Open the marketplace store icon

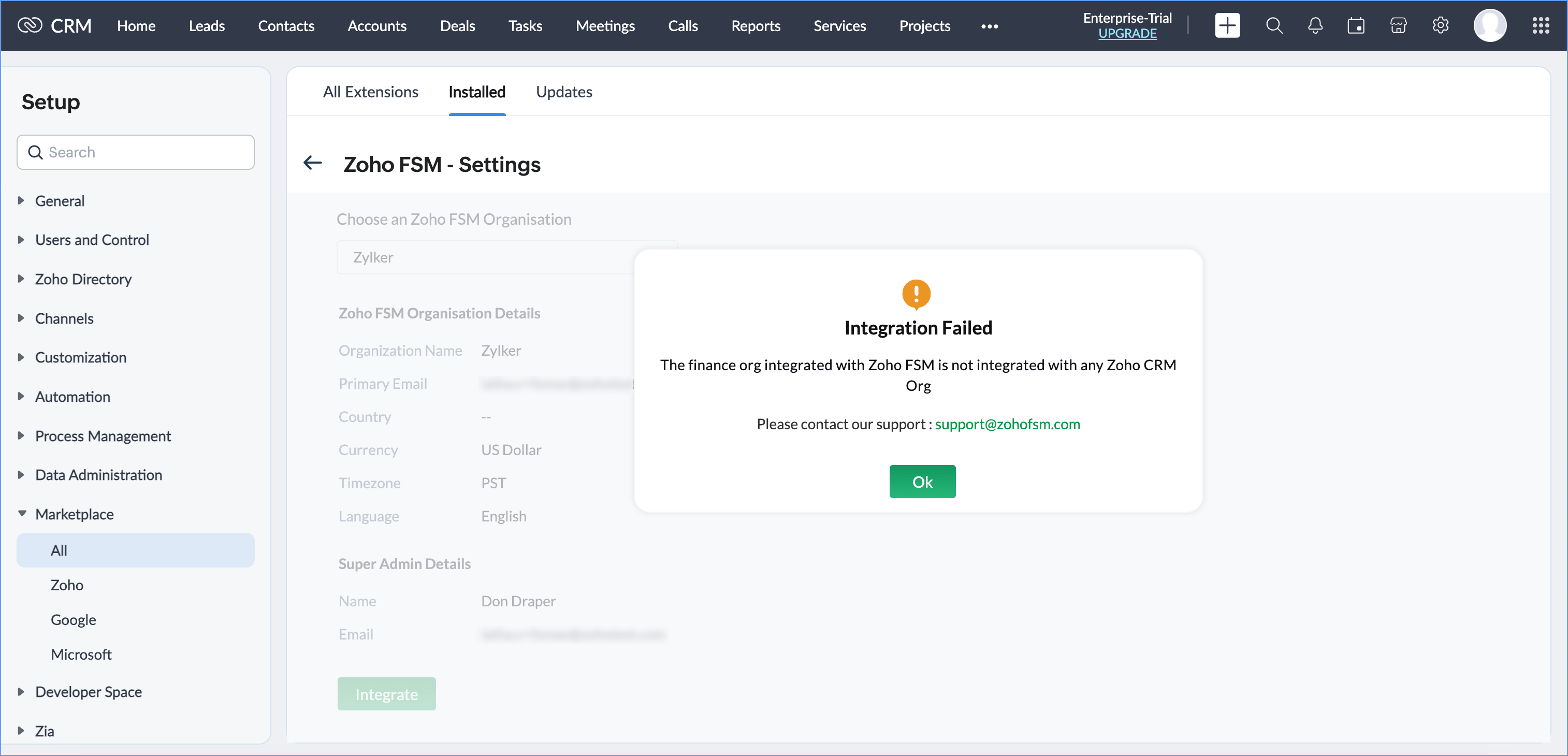coord(1398,25)
